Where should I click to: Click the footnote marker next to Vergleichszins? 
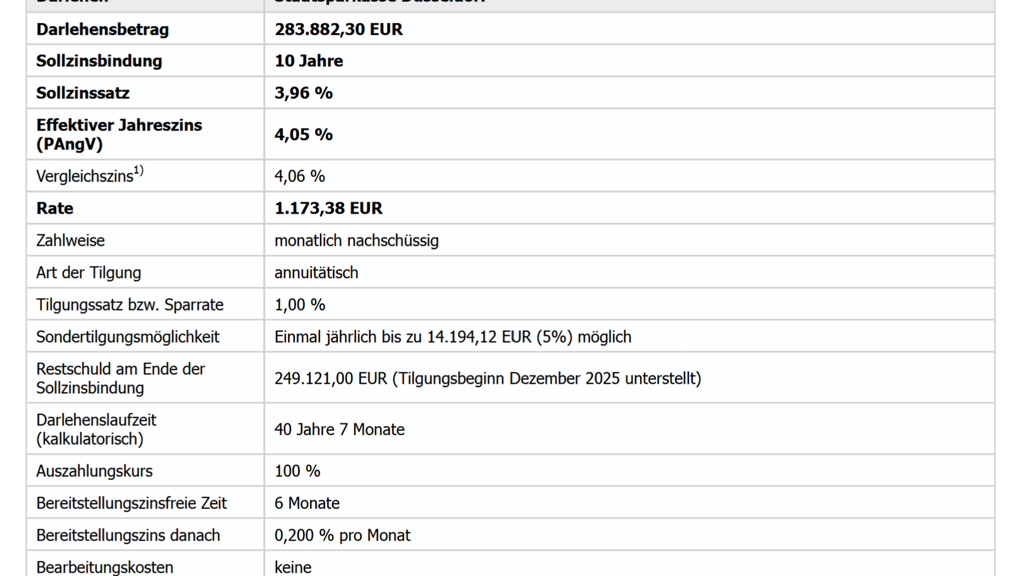coord(140,171)
